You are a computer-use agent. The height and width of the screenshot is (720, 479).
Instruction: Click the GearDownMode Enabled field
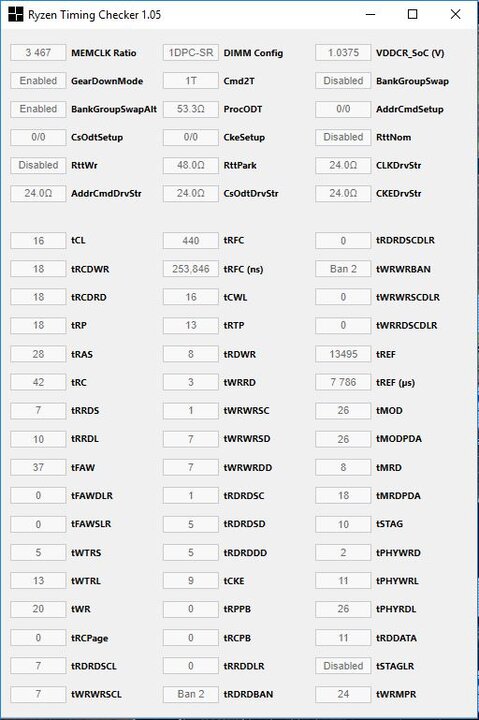click(38, 81)
